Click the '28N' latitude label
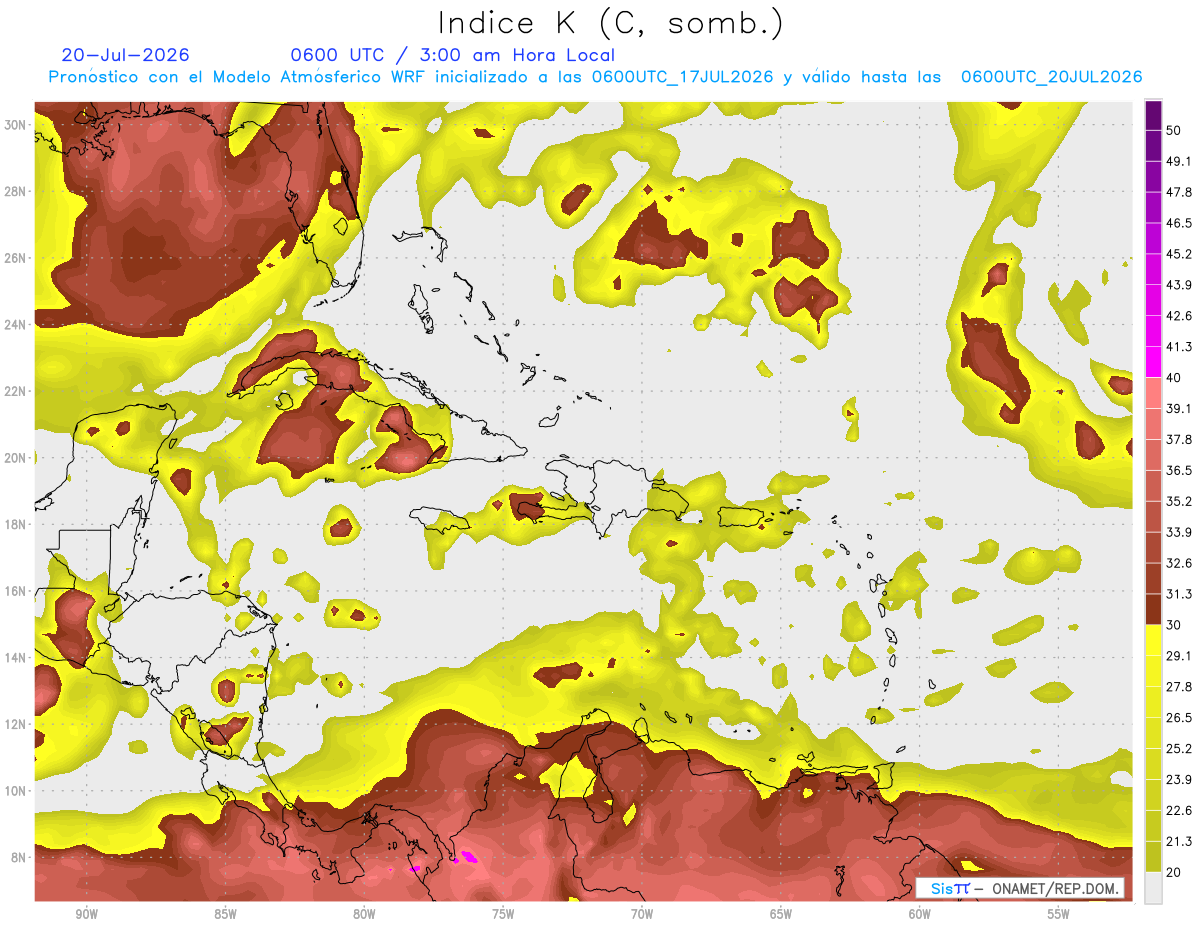The image size is (1200, 927). [15, 191]
